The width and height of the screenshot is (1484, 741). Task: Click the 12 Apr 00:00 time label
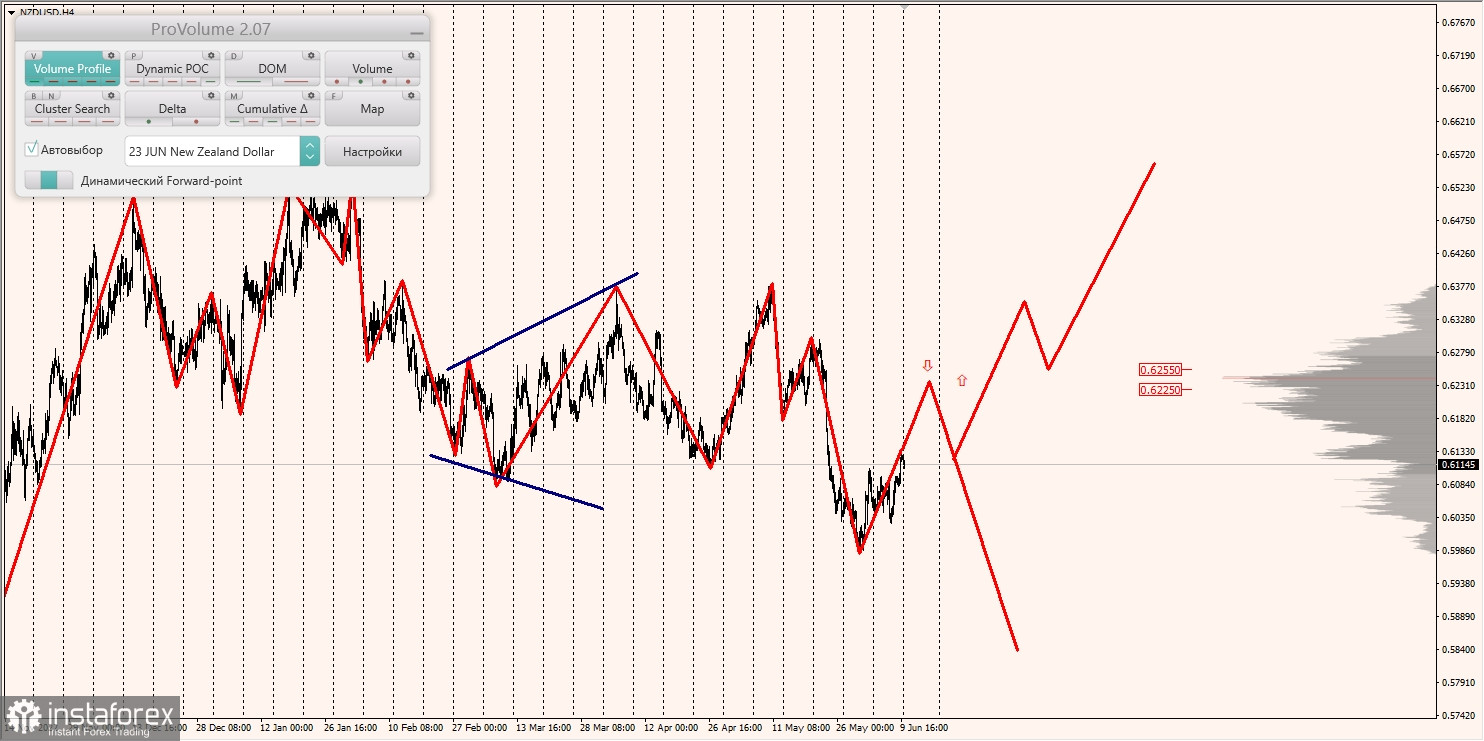click(670, 728)
